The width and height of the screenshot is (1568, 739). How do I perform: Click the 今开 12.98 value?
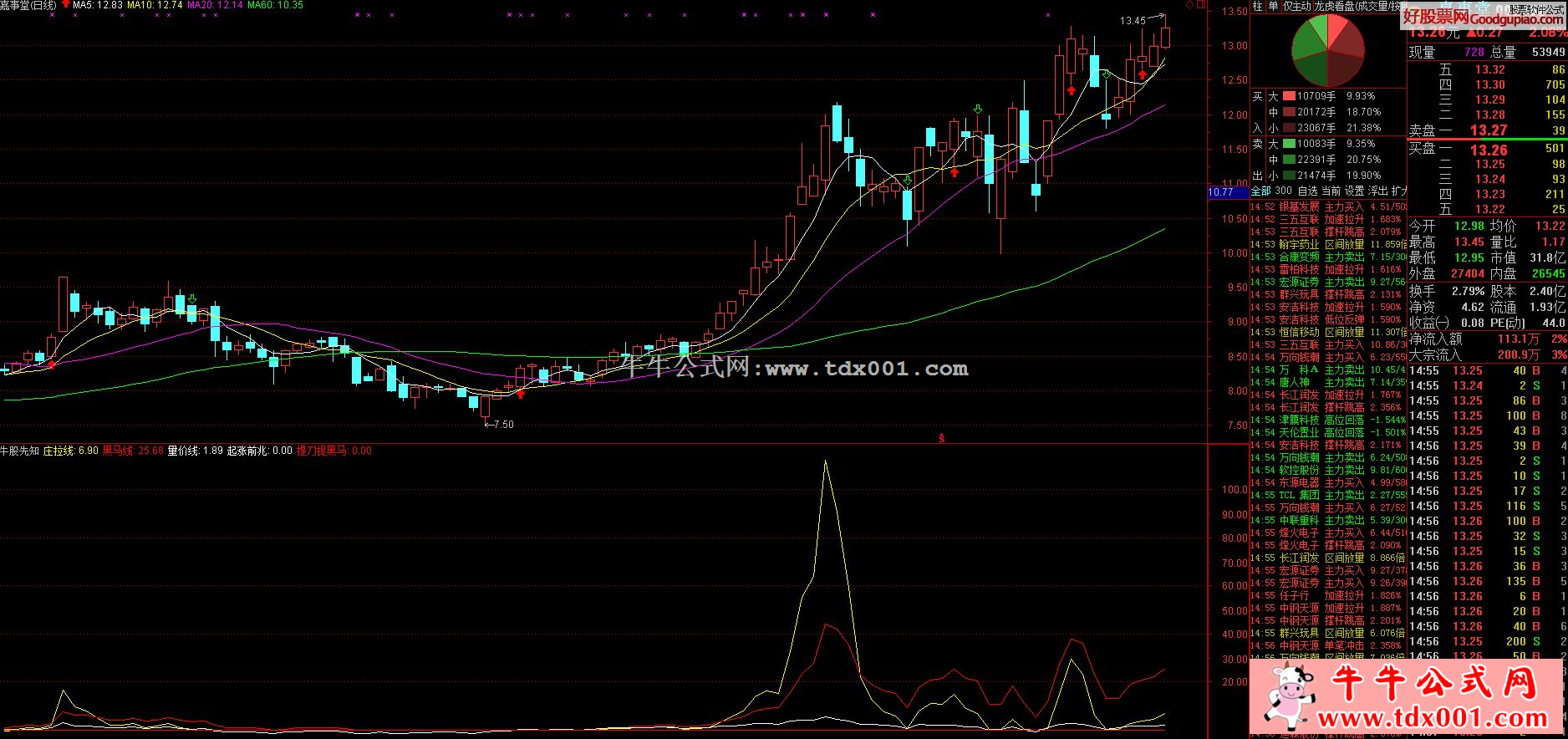coord(1469,226)
